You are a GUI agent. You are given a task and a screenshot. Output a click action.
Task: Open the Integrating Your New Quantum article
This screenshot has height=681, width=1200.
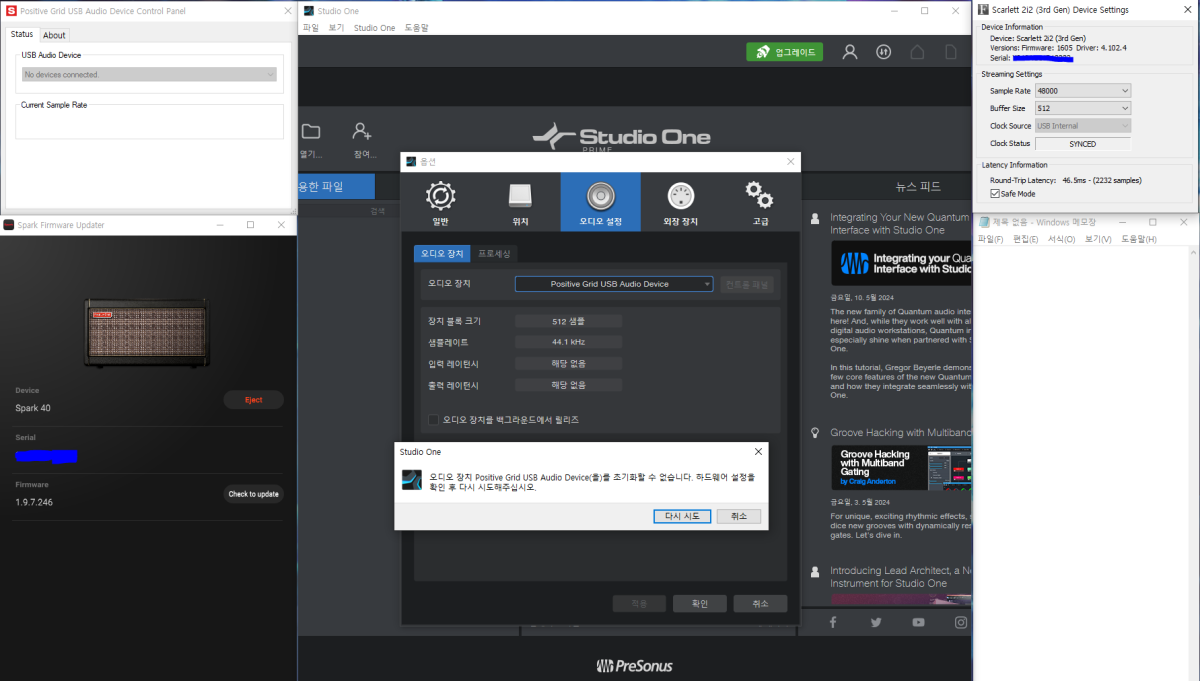[900, 223]
